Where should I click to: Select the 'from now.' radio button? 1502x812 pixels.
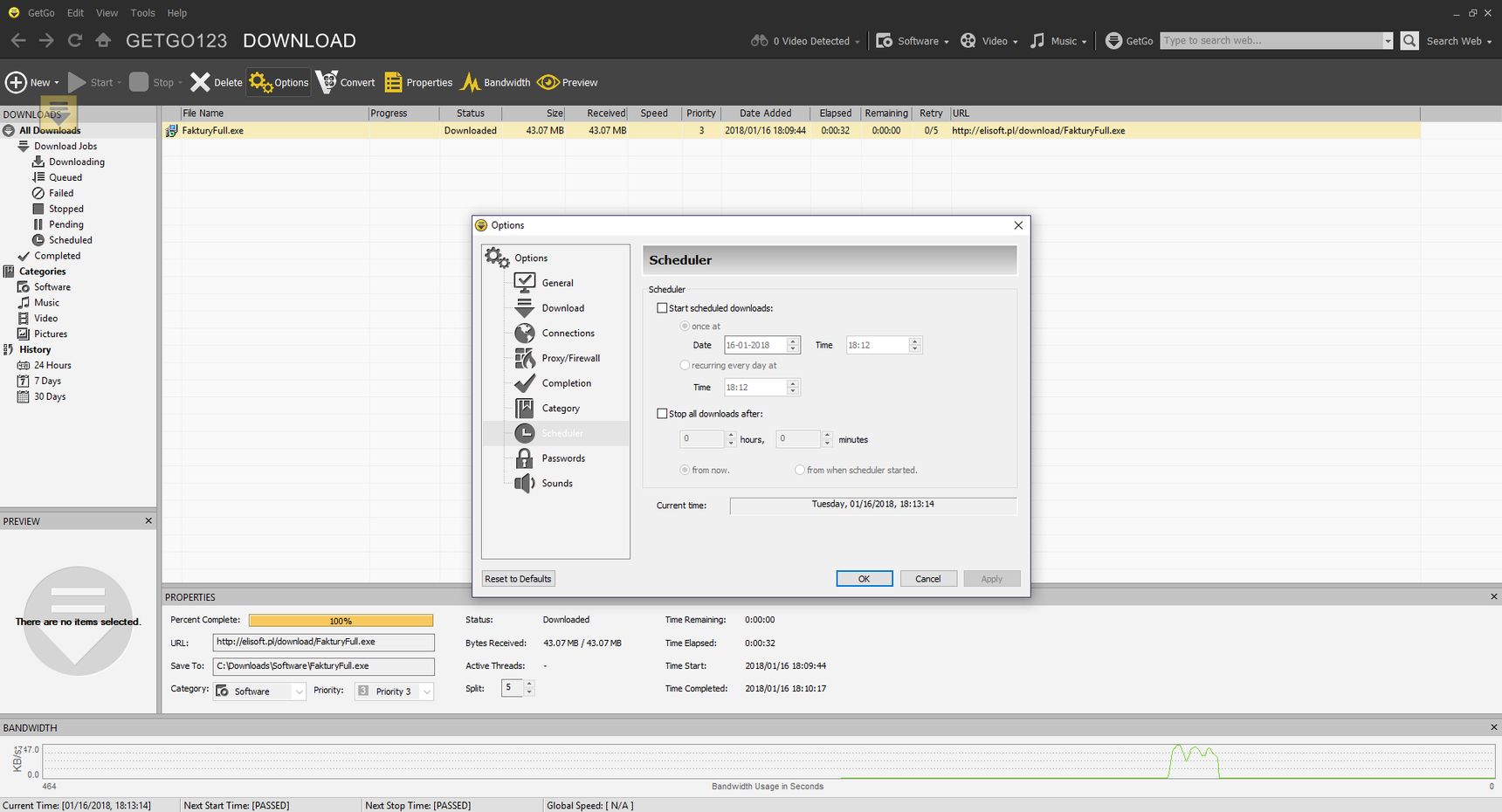(685, 470)
